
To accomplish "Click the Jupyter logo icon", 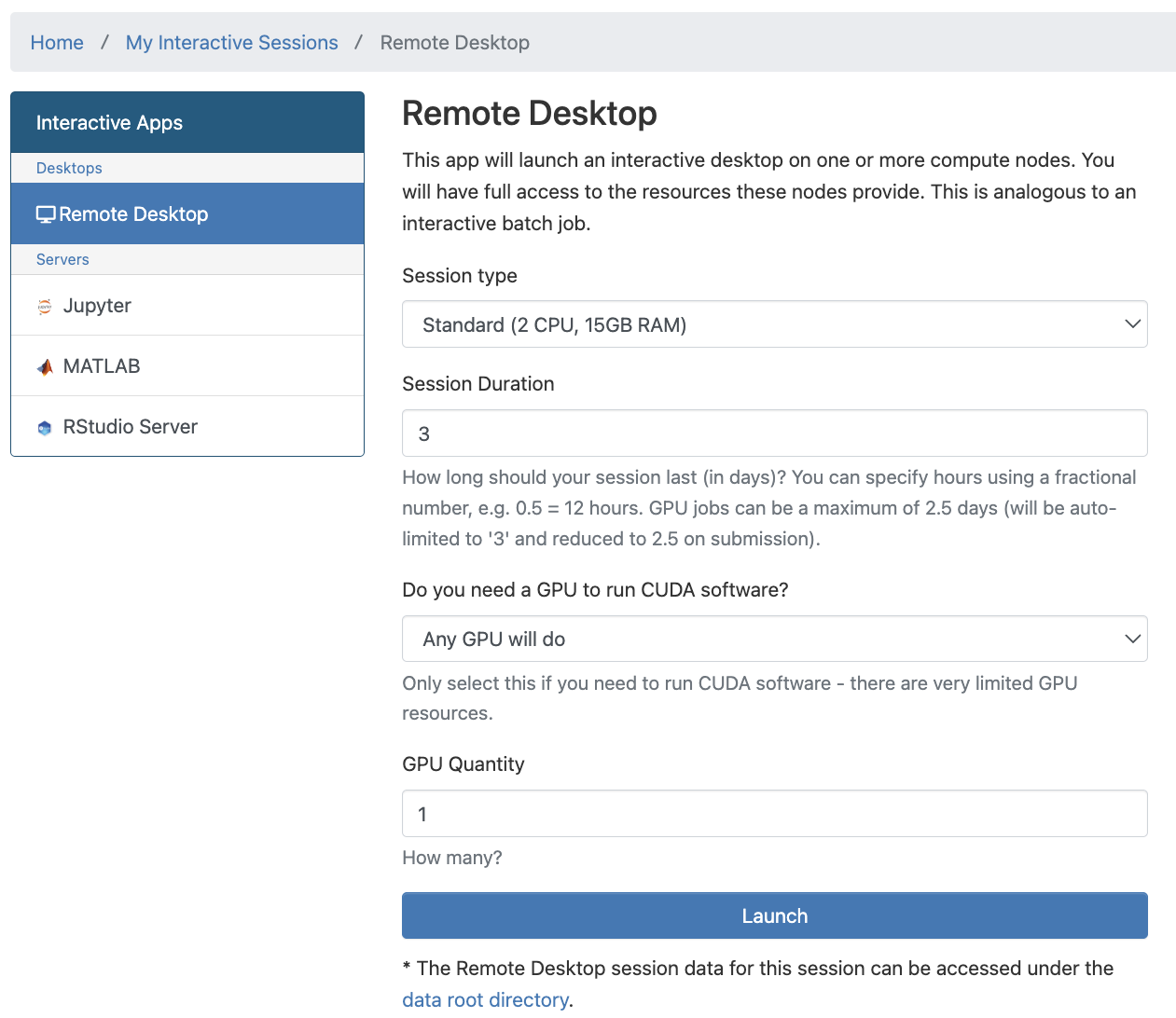I will pyautogui.click(x=43, y=305).
